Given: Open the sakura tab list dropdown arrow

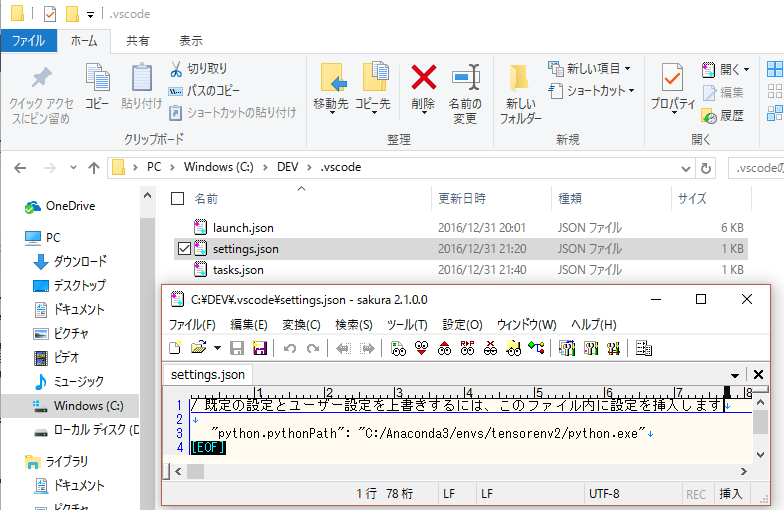Looking at the screenshot, I should click(734, 375).
